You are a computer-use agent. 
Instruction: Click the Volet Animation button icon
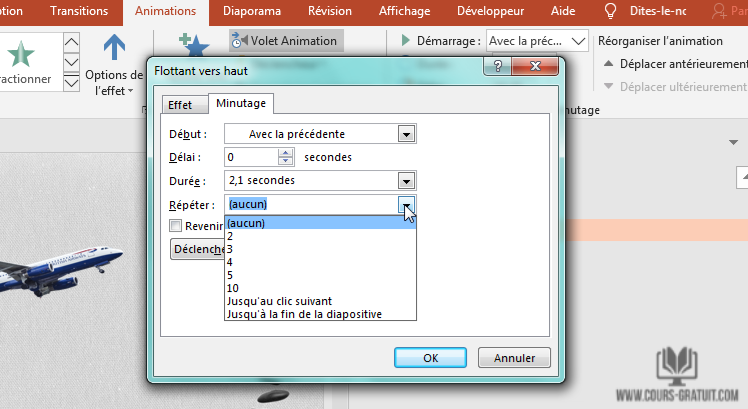pyautogui.click(x=238, y=41)
